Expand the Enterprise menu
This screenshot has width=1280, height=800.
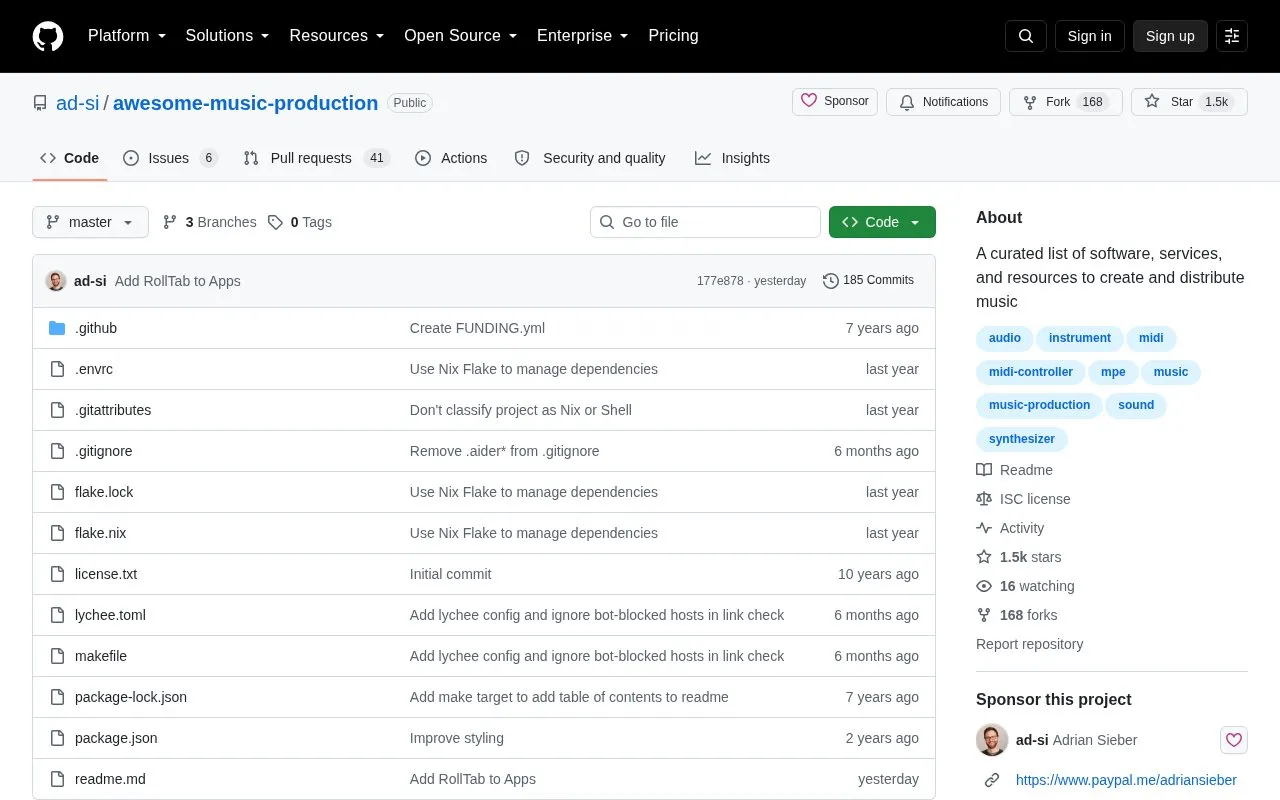tap(582, 36)
